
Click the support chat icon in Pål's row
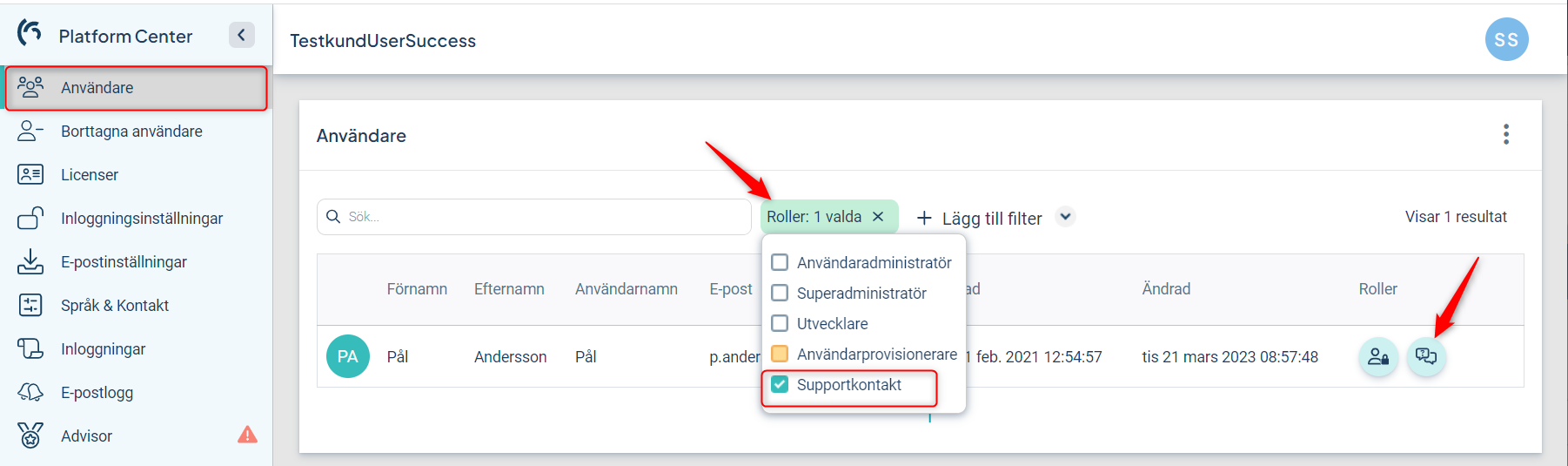point(1426,356)
